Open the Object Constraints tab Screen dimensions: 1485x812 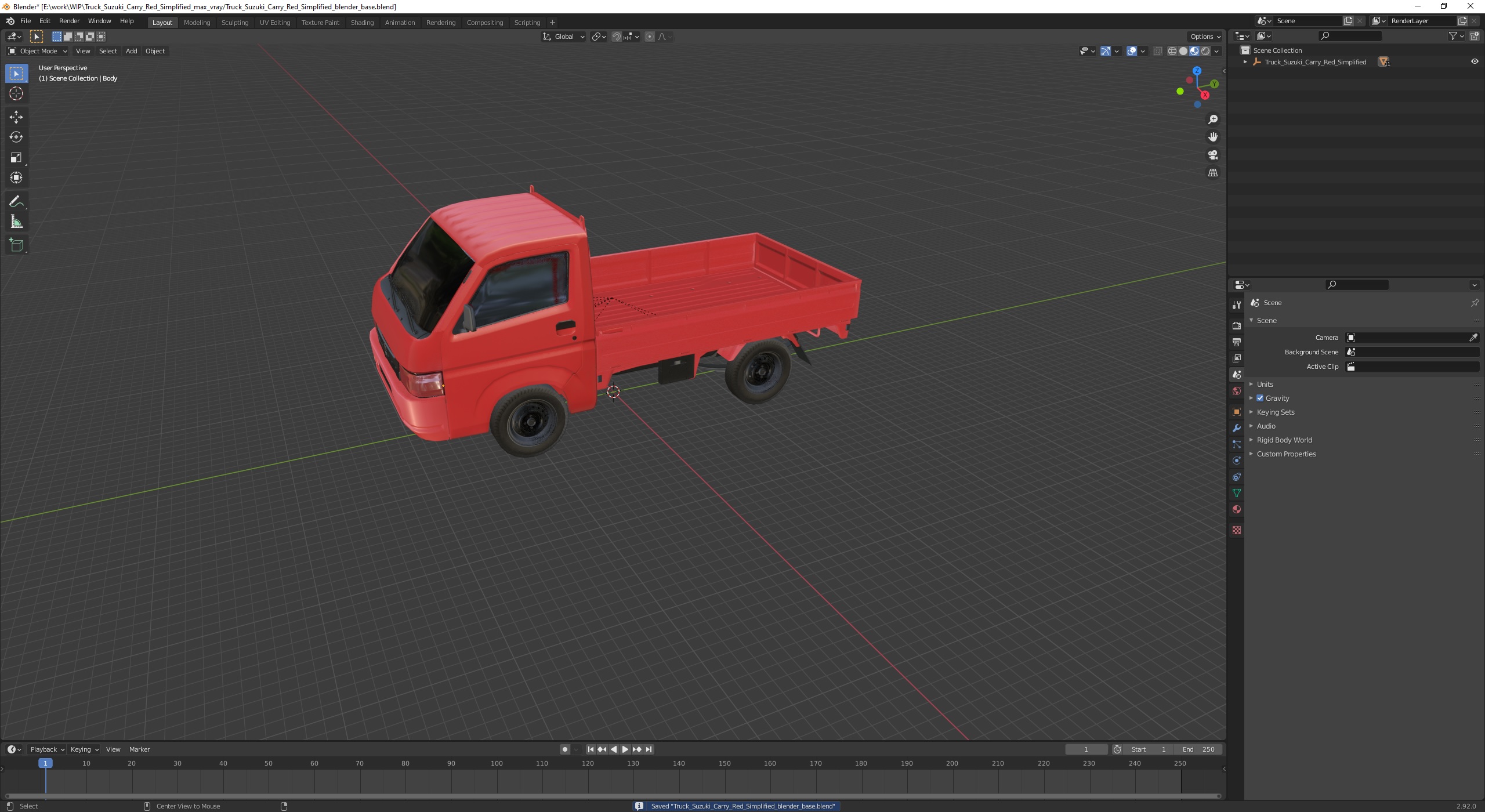pyautogui.click(x=1237, y=477)
